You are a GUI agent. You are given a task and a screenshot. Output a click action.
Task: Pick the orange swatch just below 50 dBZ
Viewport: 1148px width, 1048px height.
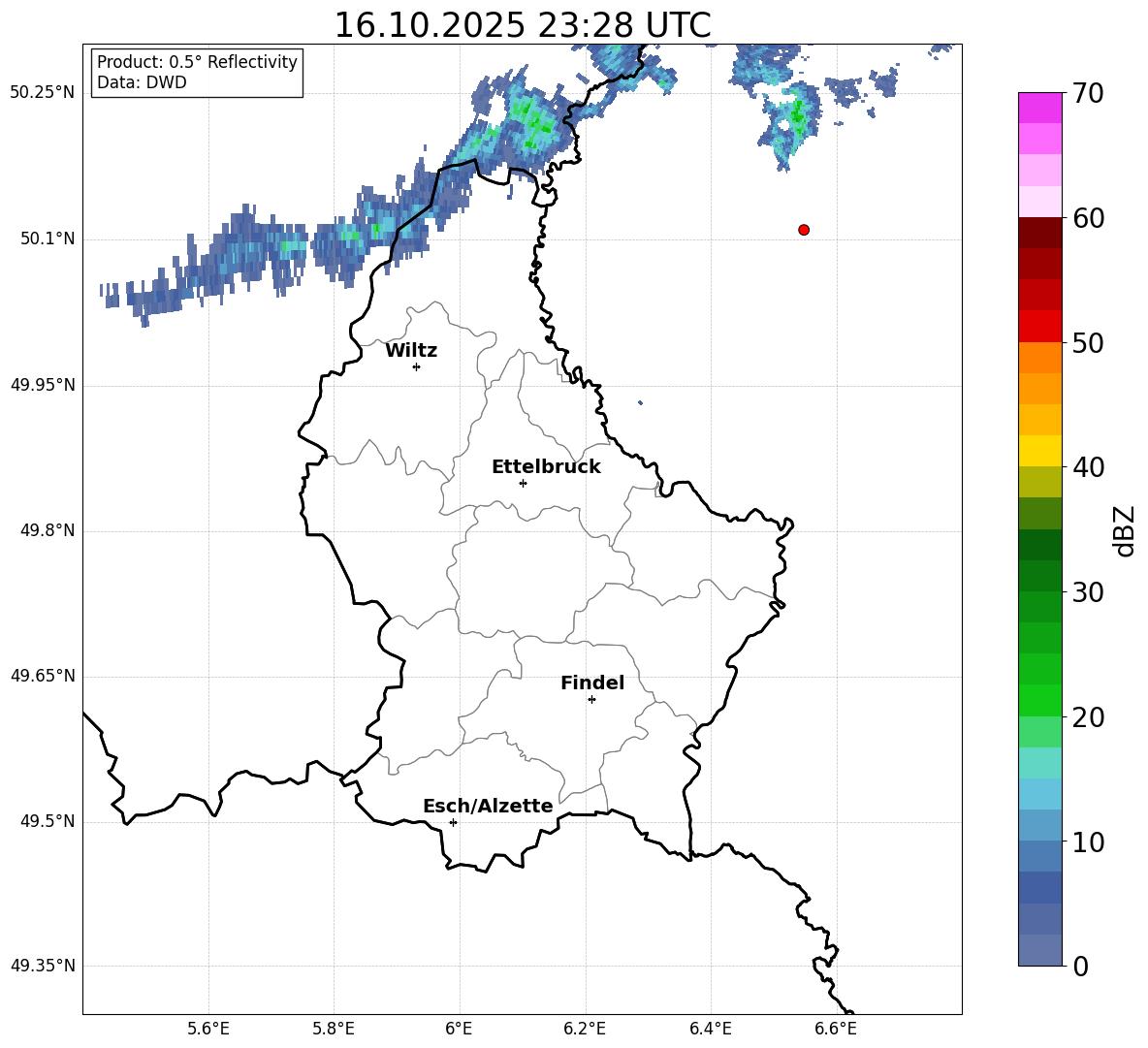[x=1039, y=358]
